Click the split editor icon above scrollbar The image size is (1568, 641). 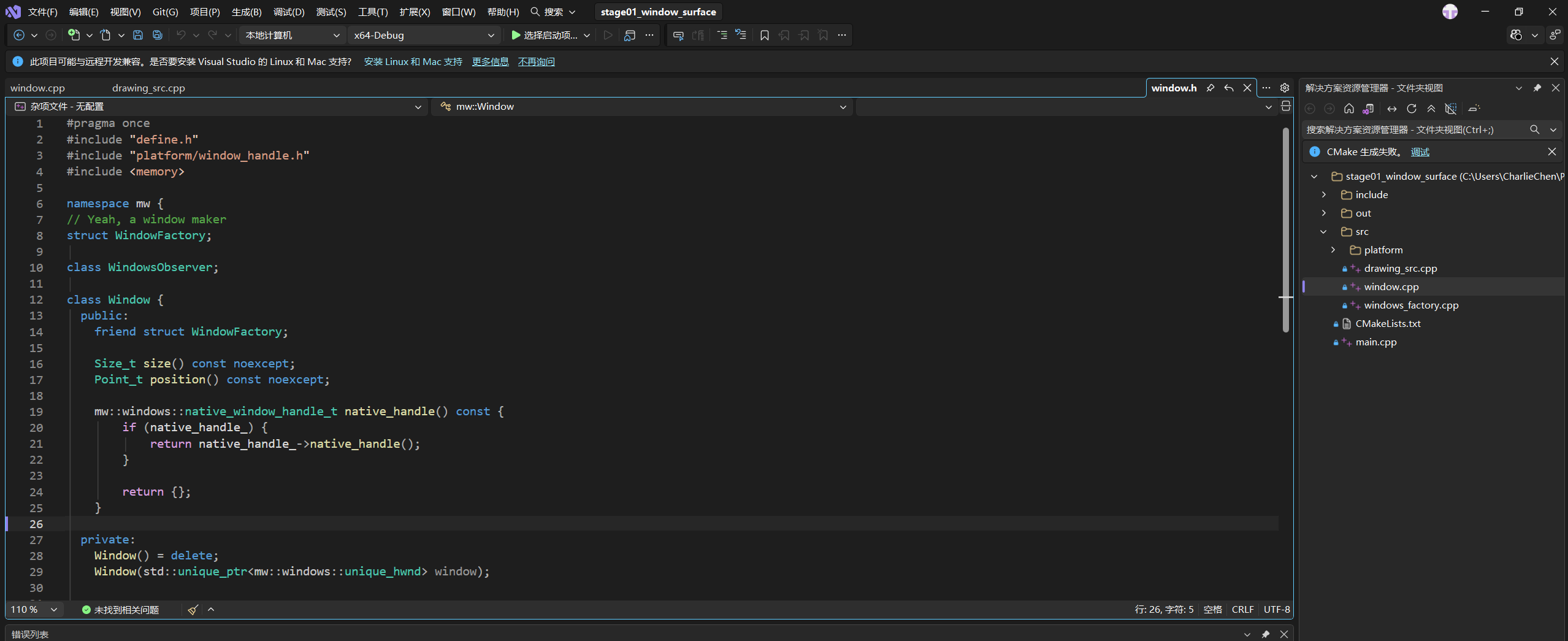1286,106
